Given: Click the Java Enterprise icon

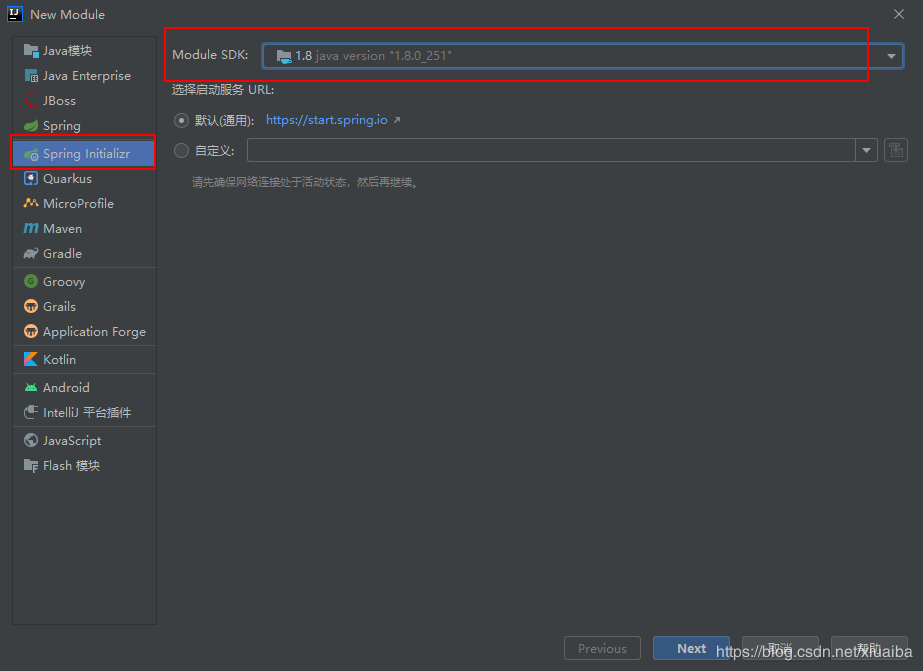Looking at the screenshot, I should [31, 76].
